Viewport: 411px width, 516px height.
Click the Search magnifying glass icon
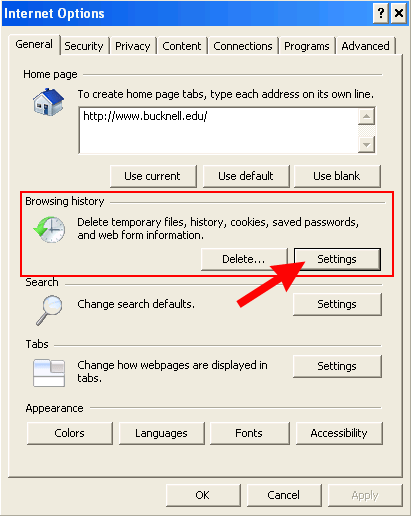coord(49,310)
